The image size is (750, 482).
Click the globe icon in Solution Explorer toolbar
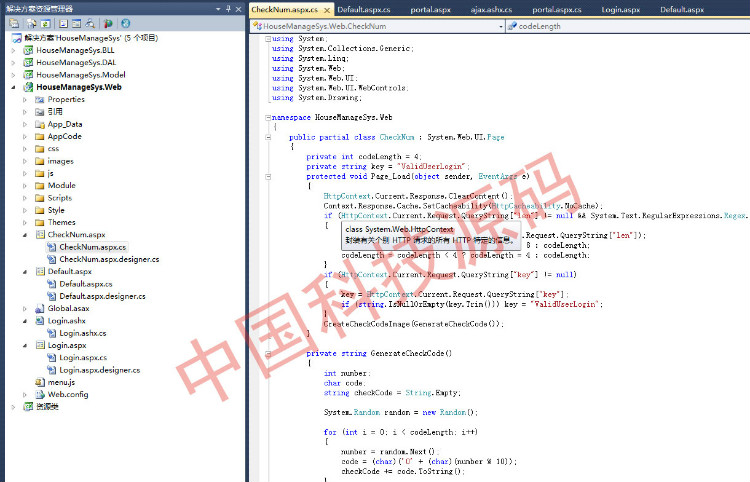tap(124, 22)
